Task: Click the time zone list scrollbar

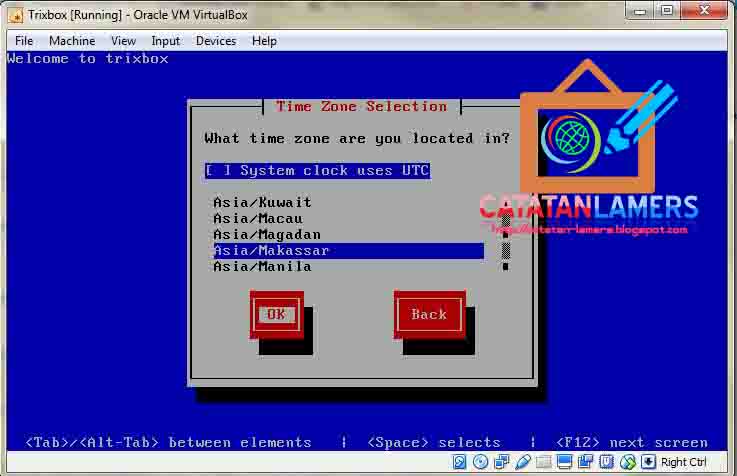Action: coord(506,235)
